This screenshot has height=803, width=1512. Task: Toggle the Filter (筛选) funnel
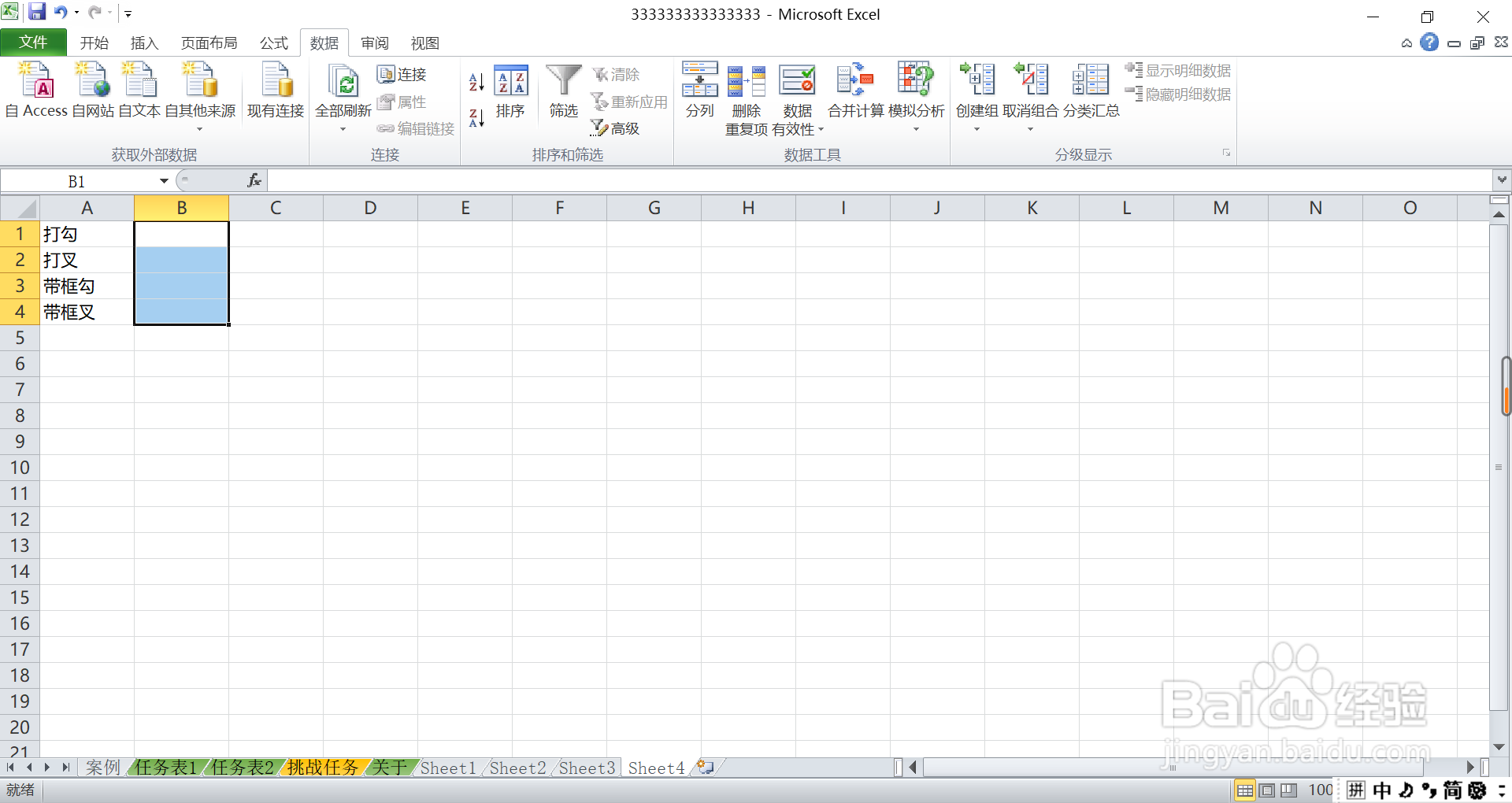[564, 92]
